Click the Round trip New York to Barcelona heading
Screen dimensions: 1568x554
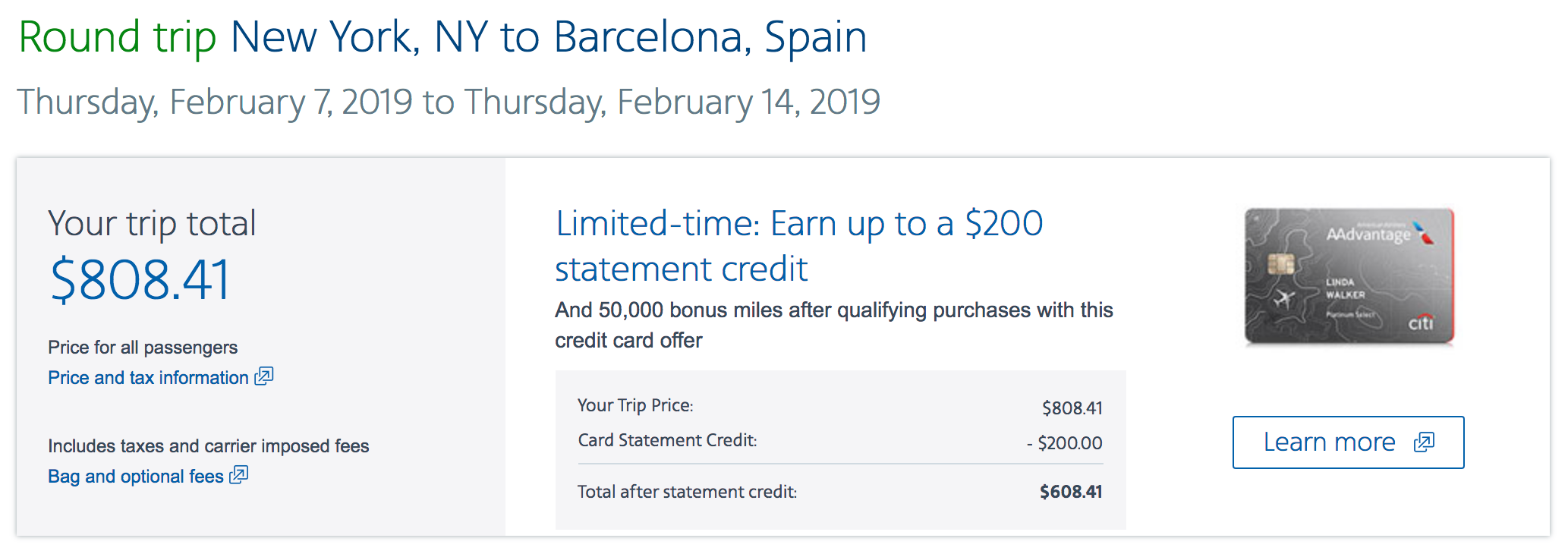[x=442, y=36]
